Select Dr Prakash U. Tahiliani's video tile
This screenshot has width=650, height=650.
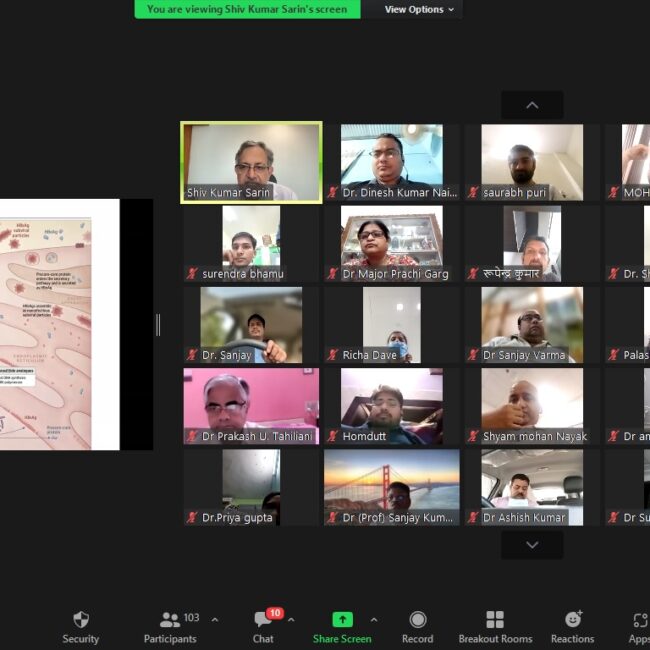pyautogui.click(x=251, y=406)
